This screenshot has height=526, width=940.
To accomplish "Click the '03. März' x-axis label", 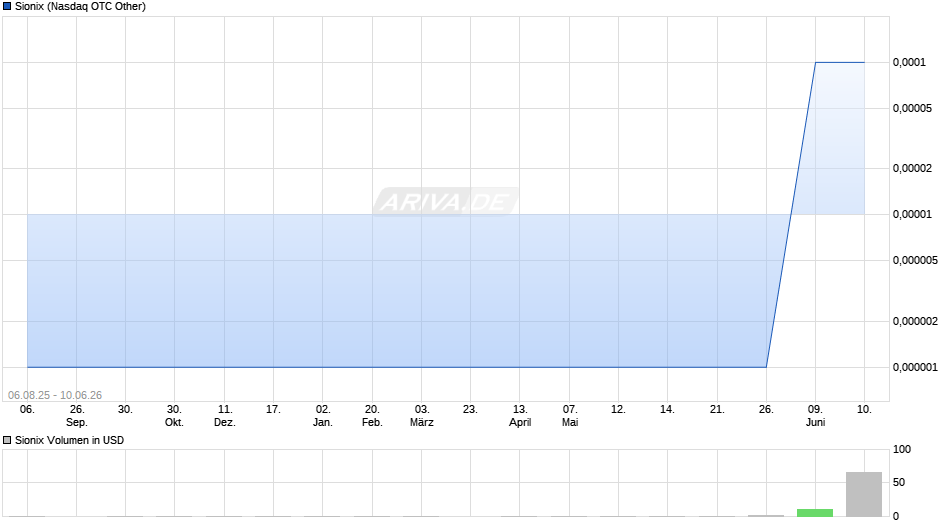I will tap(421, 416).
